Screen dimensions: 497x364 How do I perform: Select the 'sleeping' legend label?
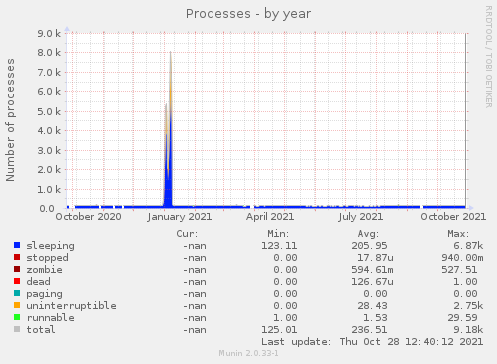click(x=50, y=246)
